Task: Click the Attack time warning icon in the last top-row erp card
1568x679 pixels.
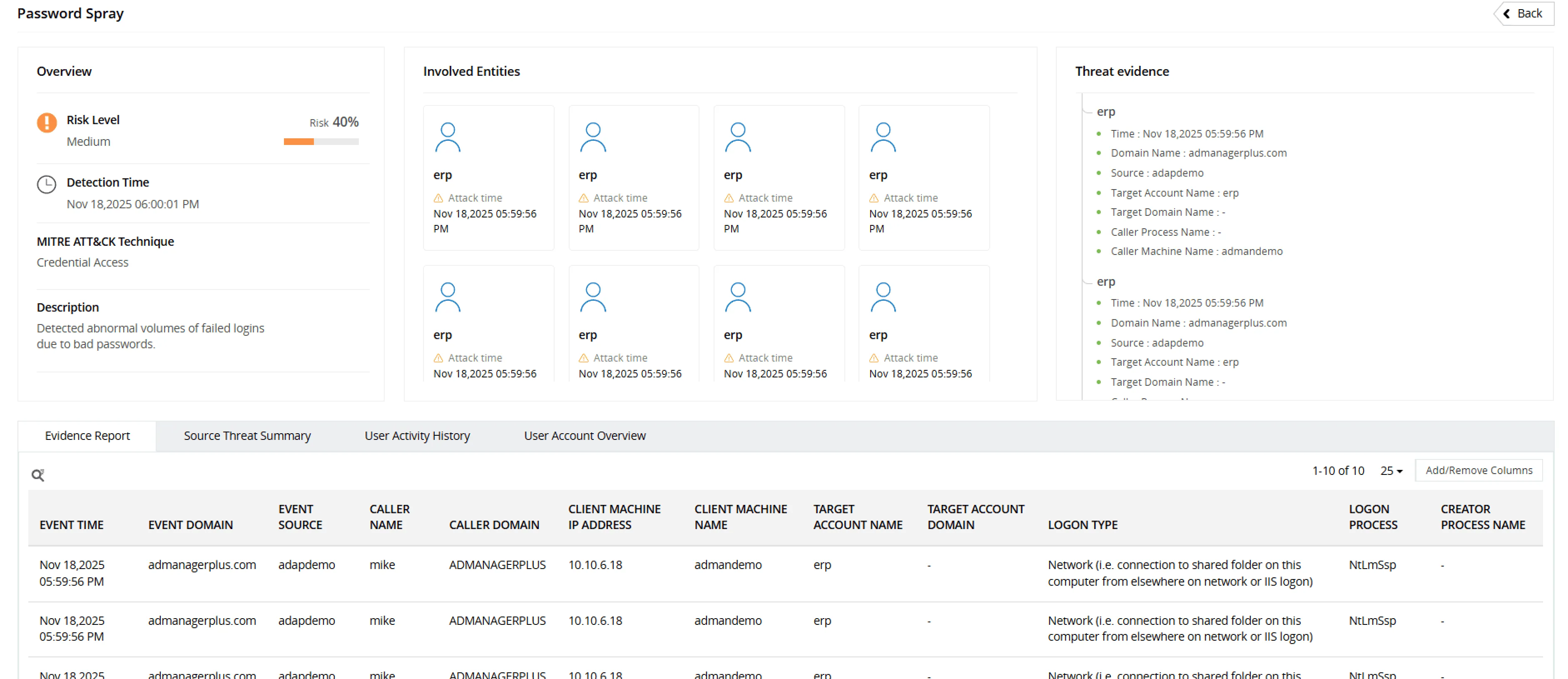Action: tap(874, 198)
